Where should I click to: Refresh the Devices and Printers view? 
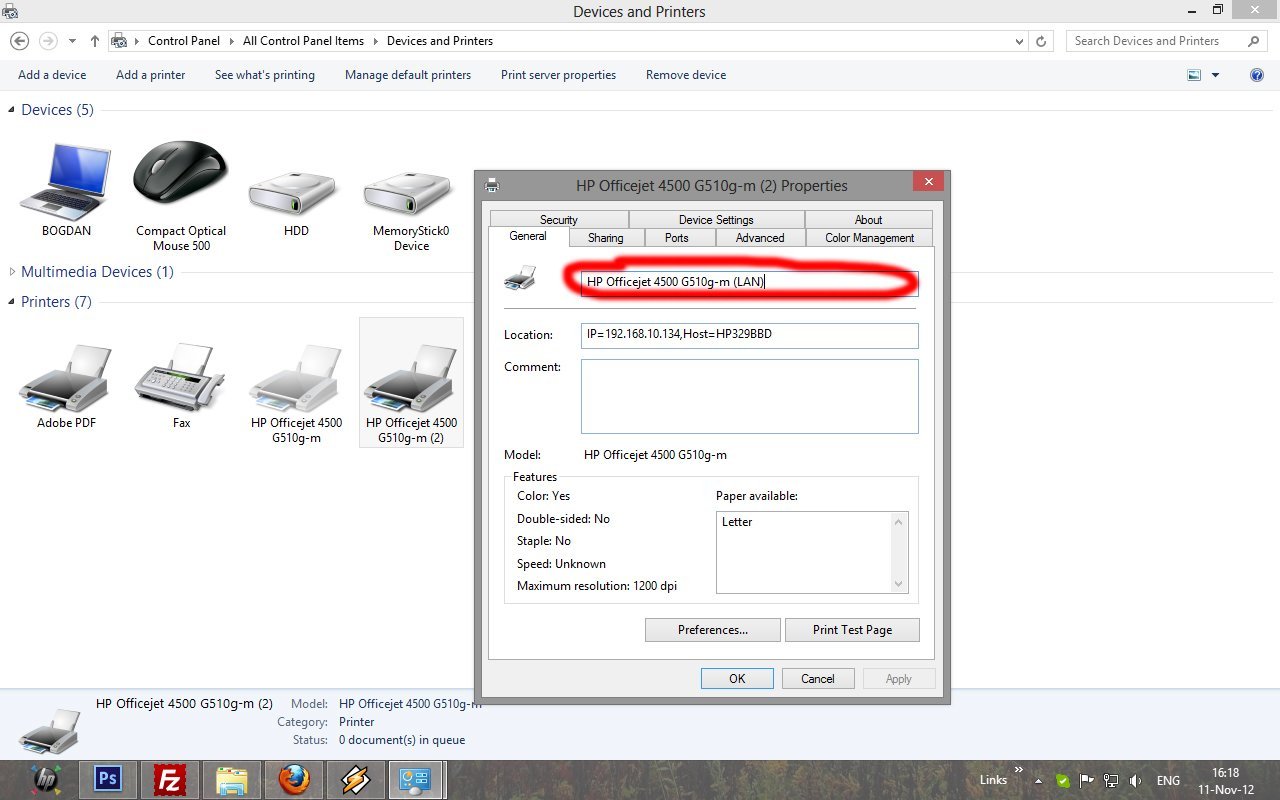(1041, 41)
